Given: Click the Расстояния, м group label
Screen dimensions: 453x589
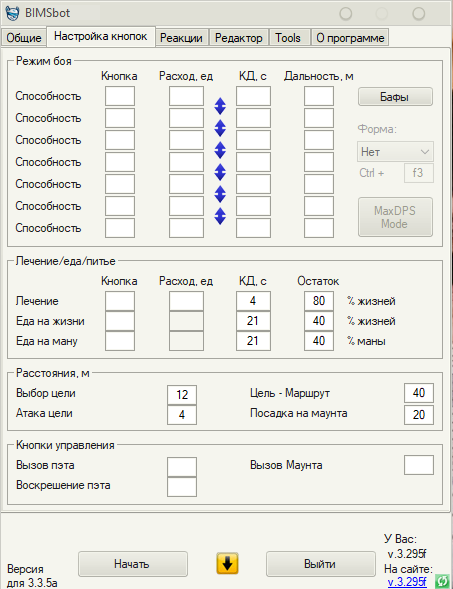Looking at the screenshot, I should [x=53, y=373].
